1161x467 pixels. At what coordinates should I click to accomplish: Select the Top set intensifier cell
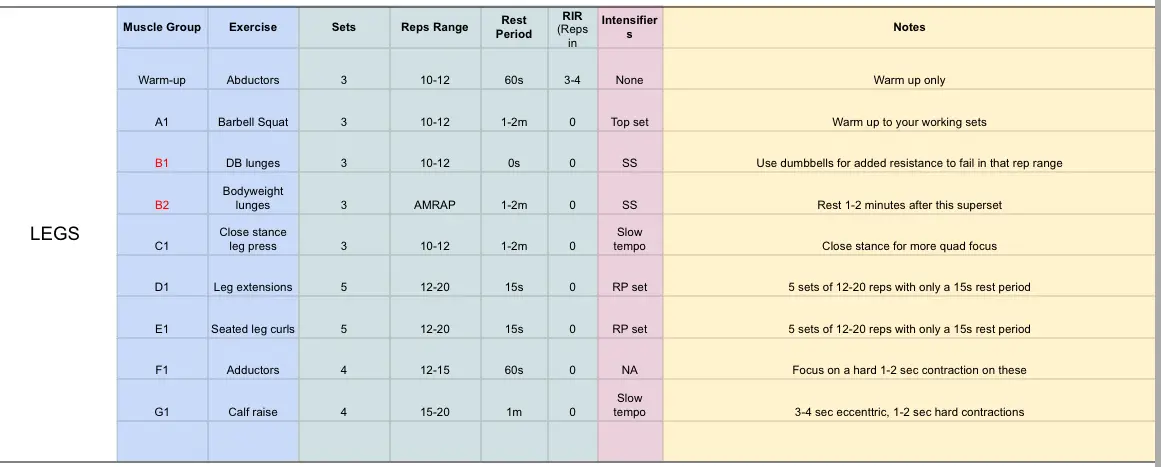point(629,122)
